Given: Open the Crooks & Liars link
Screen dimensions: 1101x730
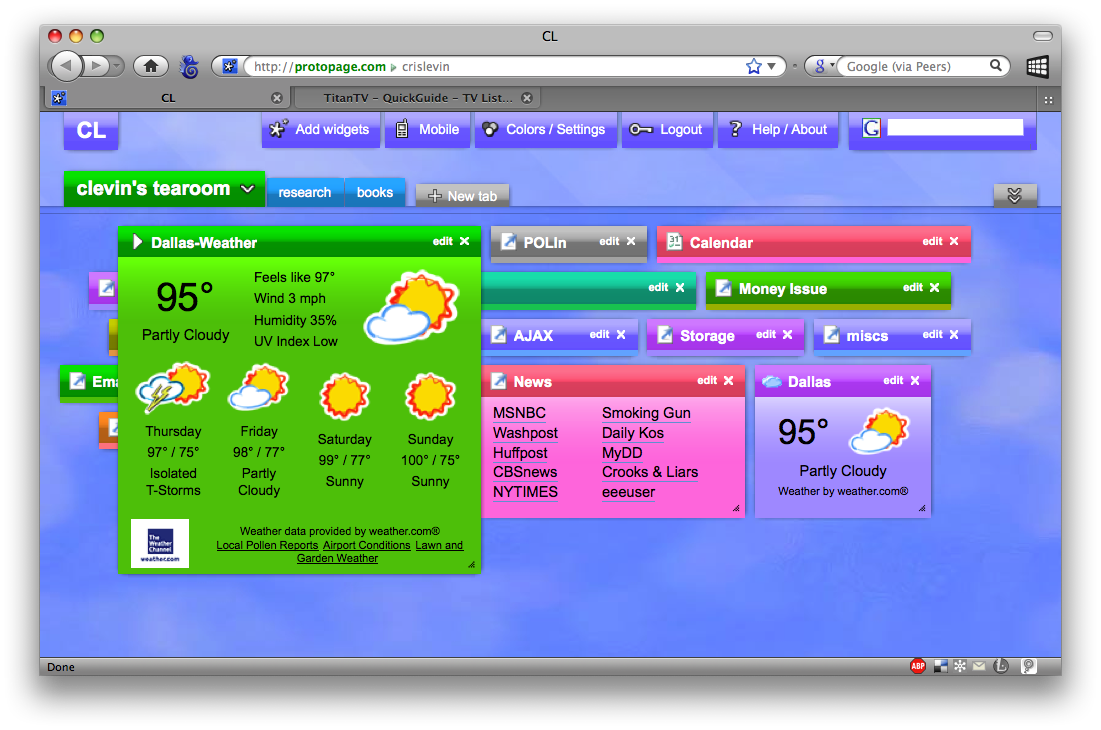Looking at the screenshot, I should point(650,472).
